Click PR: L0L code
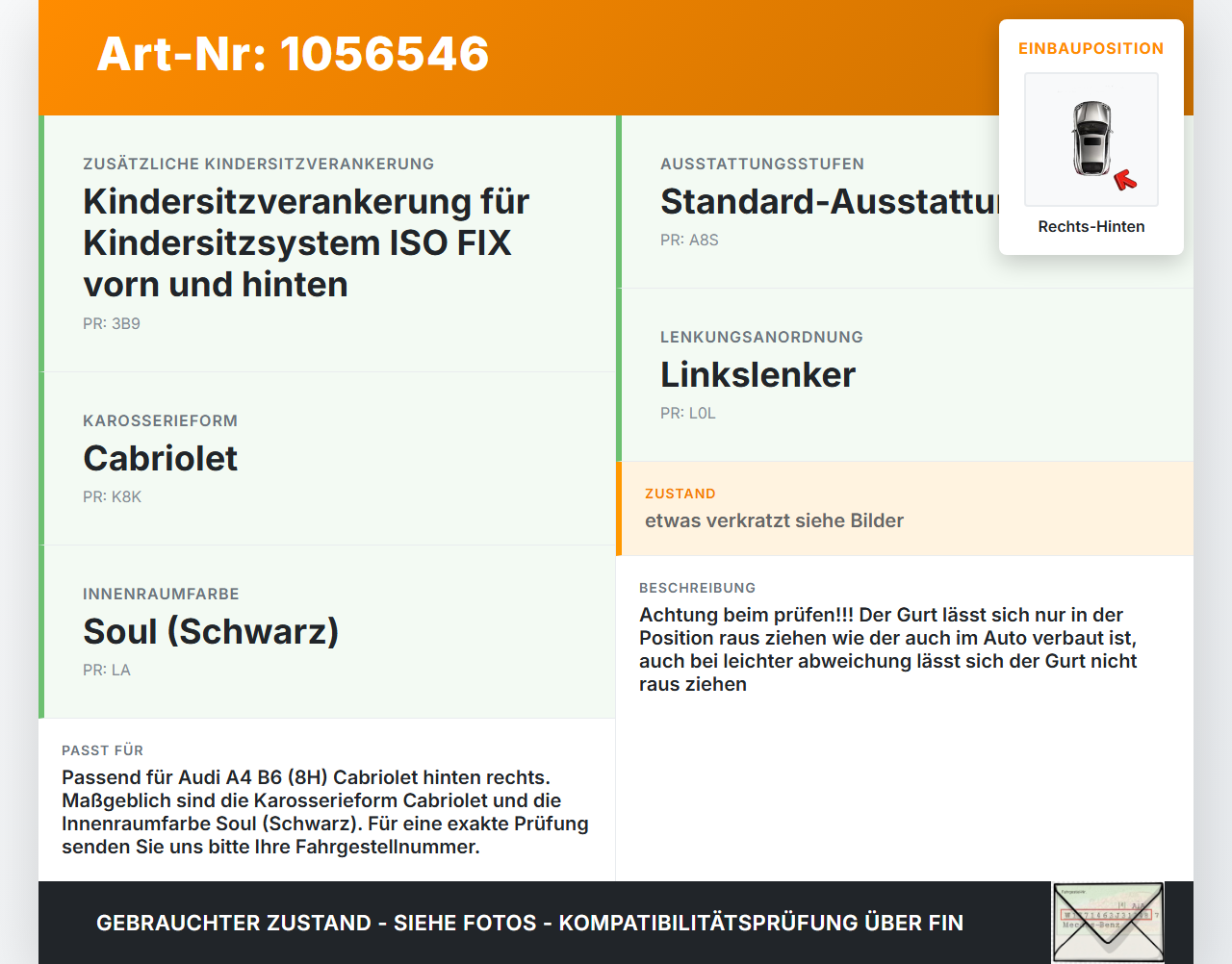 coord(688,413)
